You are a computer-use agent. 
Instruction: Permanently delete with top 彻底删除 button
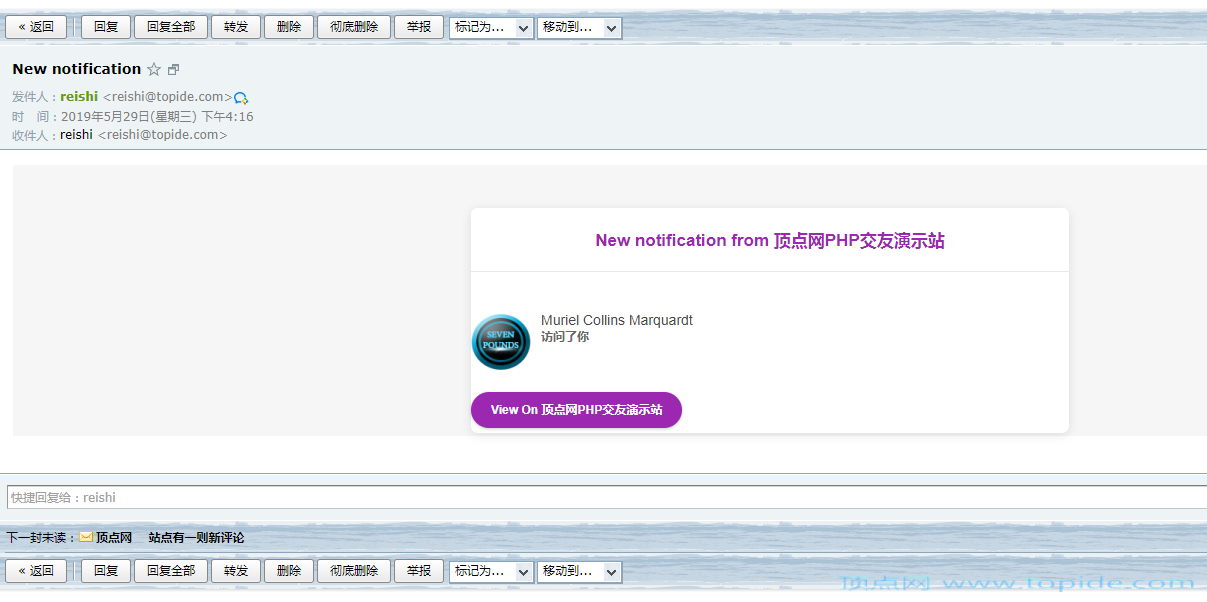coord(354,27)
